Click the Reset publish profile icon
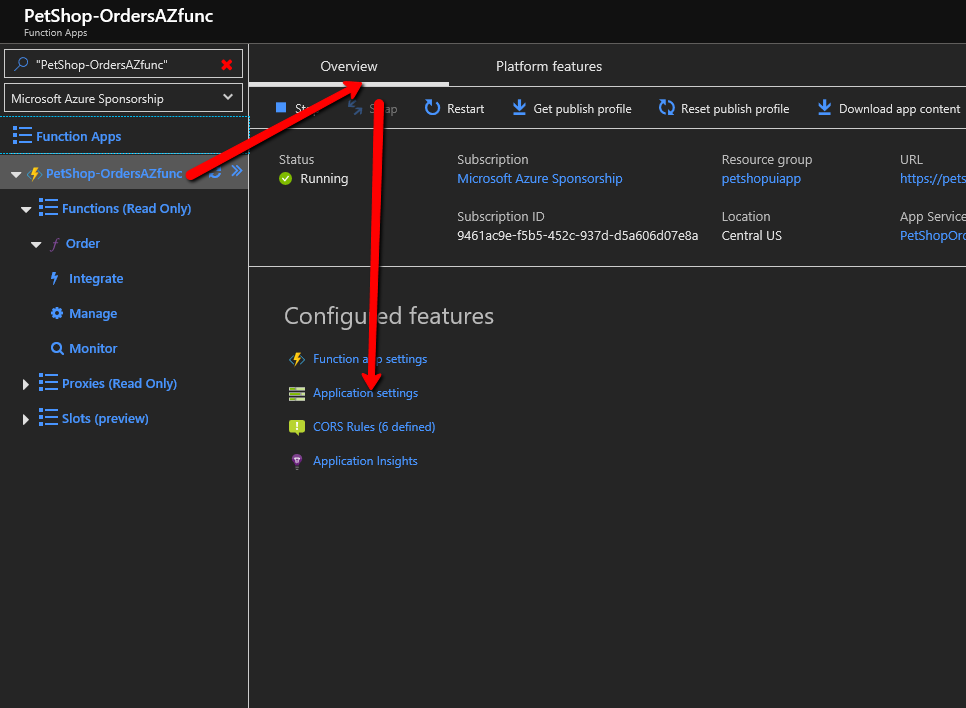The image size is (966, 708). [x=667, y=108]
